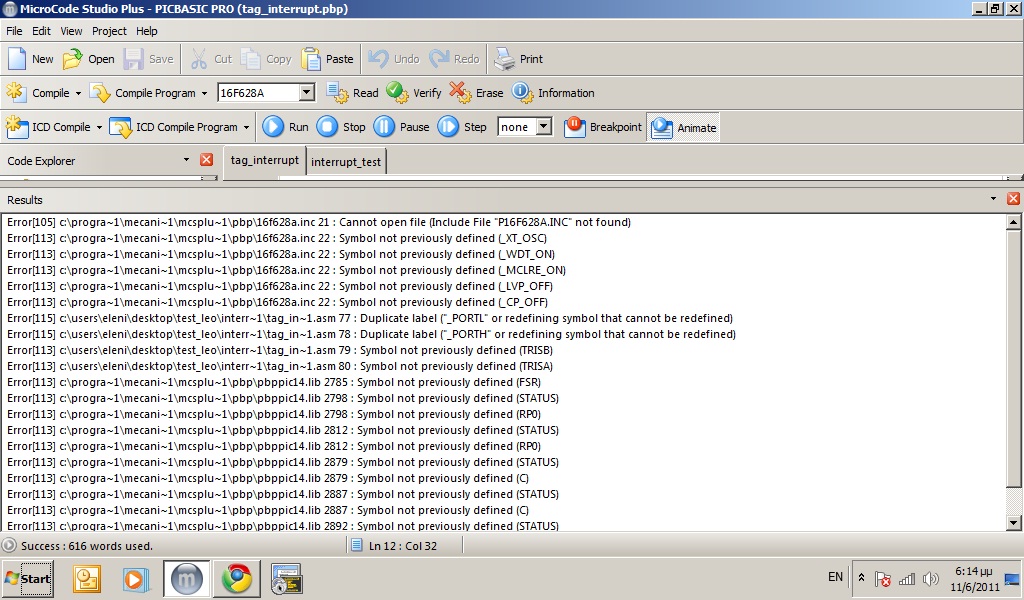Open the Compile Program dropdown arrow
The height and width of the screenshot is (600, 1024).
pyautogui.click(x=204, y=93)
